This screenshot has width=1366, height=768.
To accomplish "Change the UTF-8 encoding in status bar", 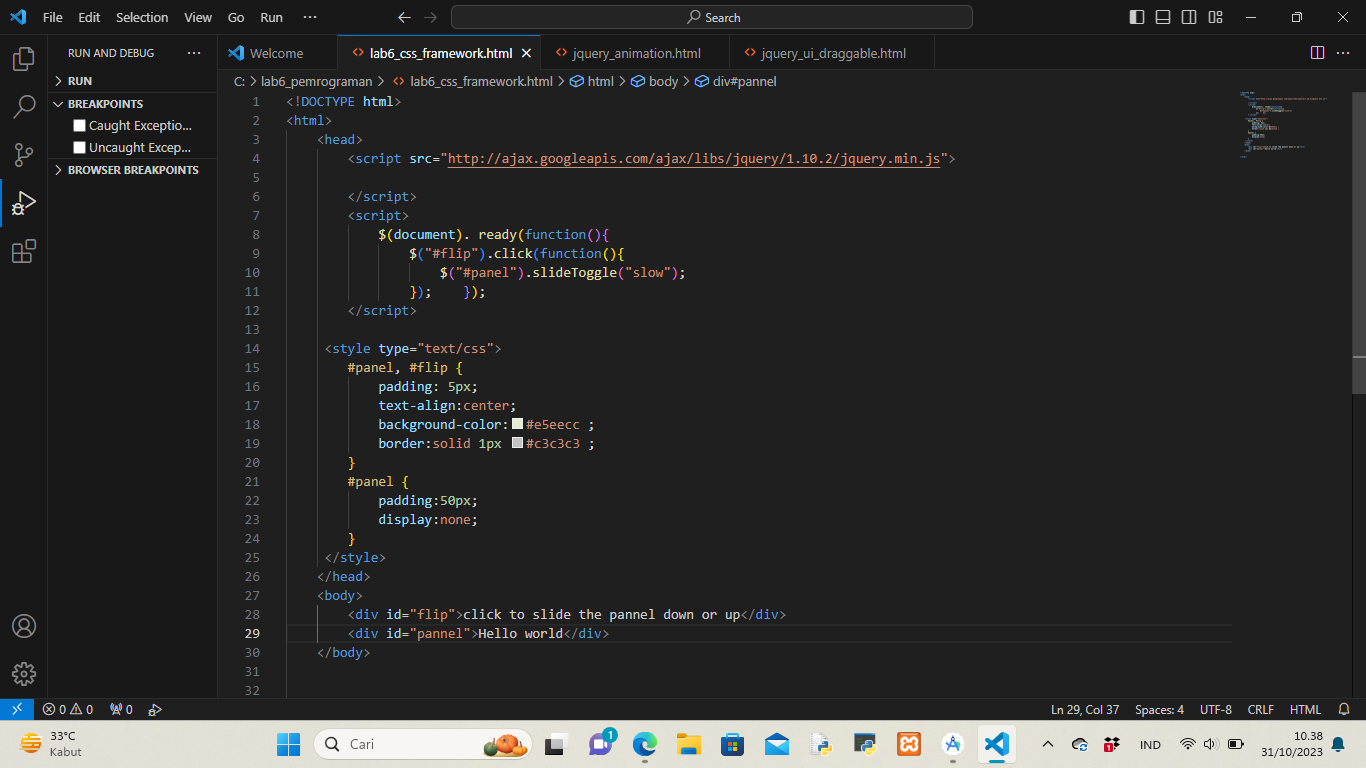I will click(x=1215, y=709).
